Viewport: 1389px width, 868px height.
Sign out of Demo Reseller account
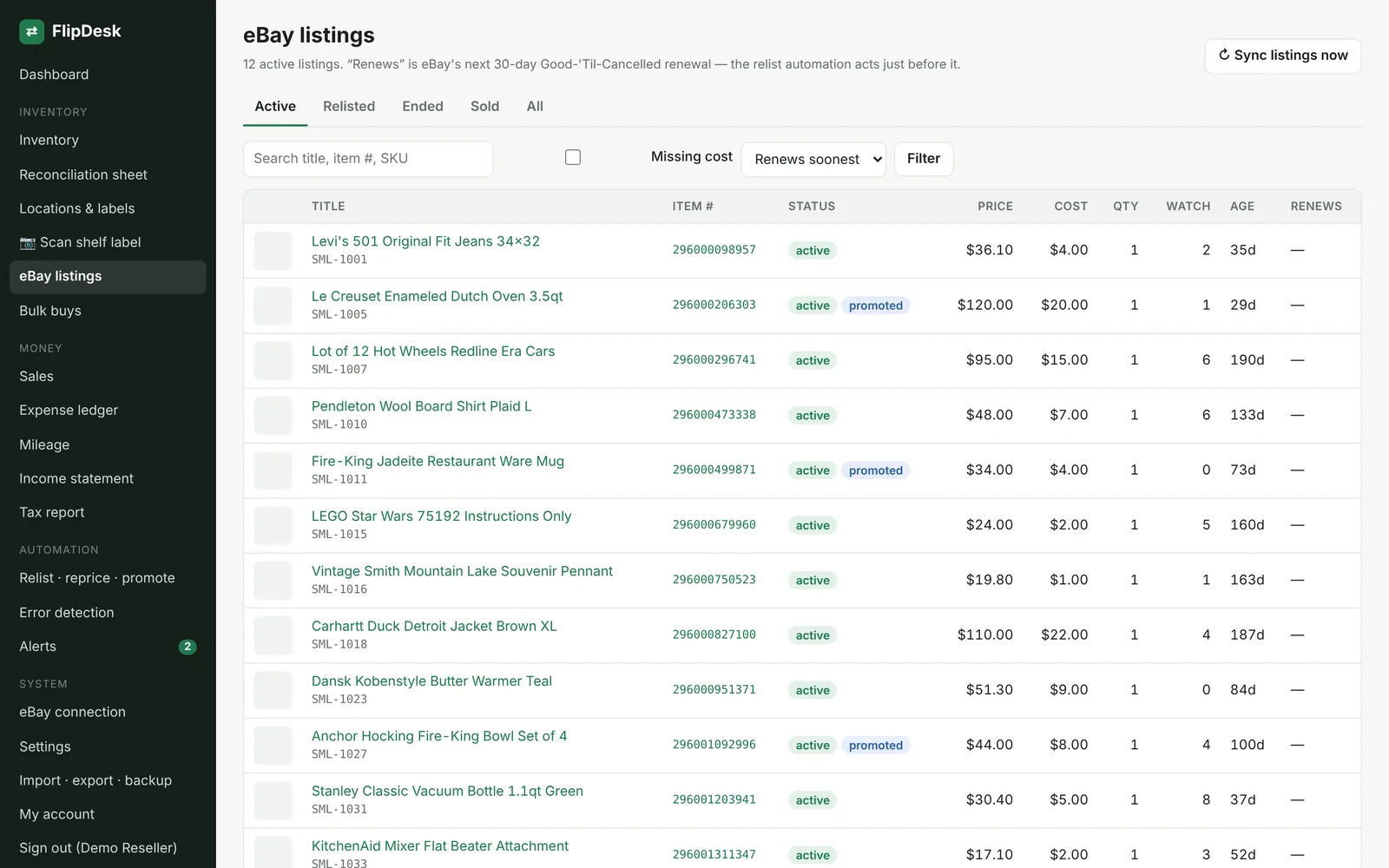[108, 848]
